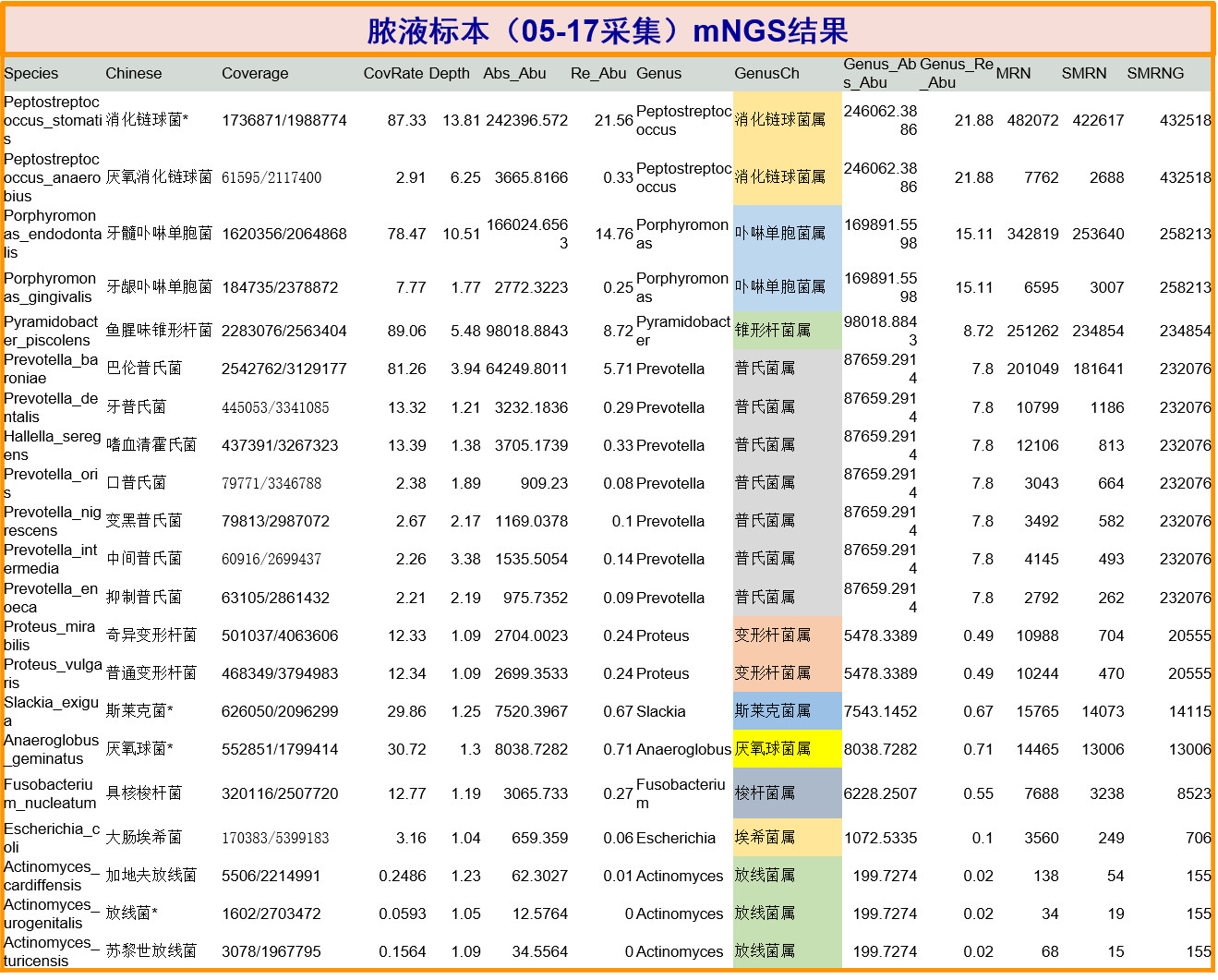Click species Peptostreptococcus_anaerobius cell
1218x980 pixels.
(x=53, y=177)
